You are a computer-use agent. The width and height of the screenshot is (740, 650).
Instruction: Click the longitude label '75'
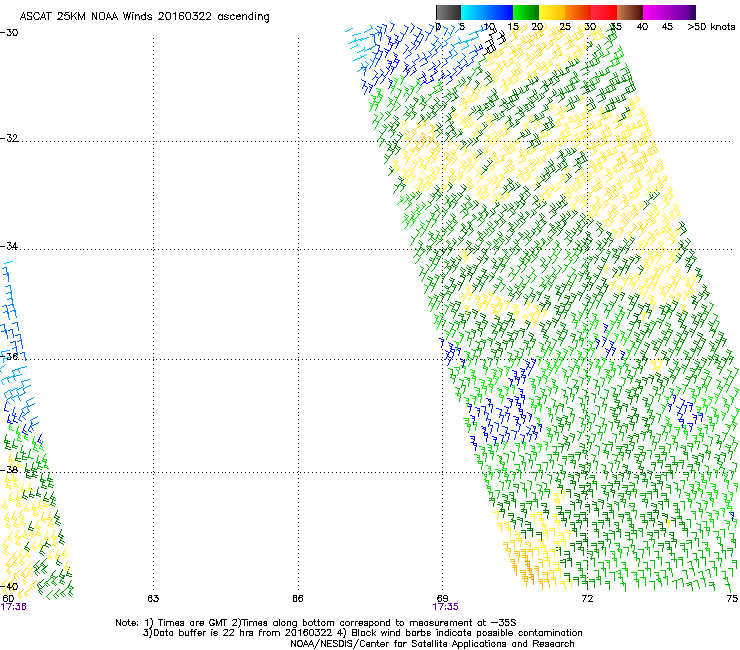tap(732, 599)
